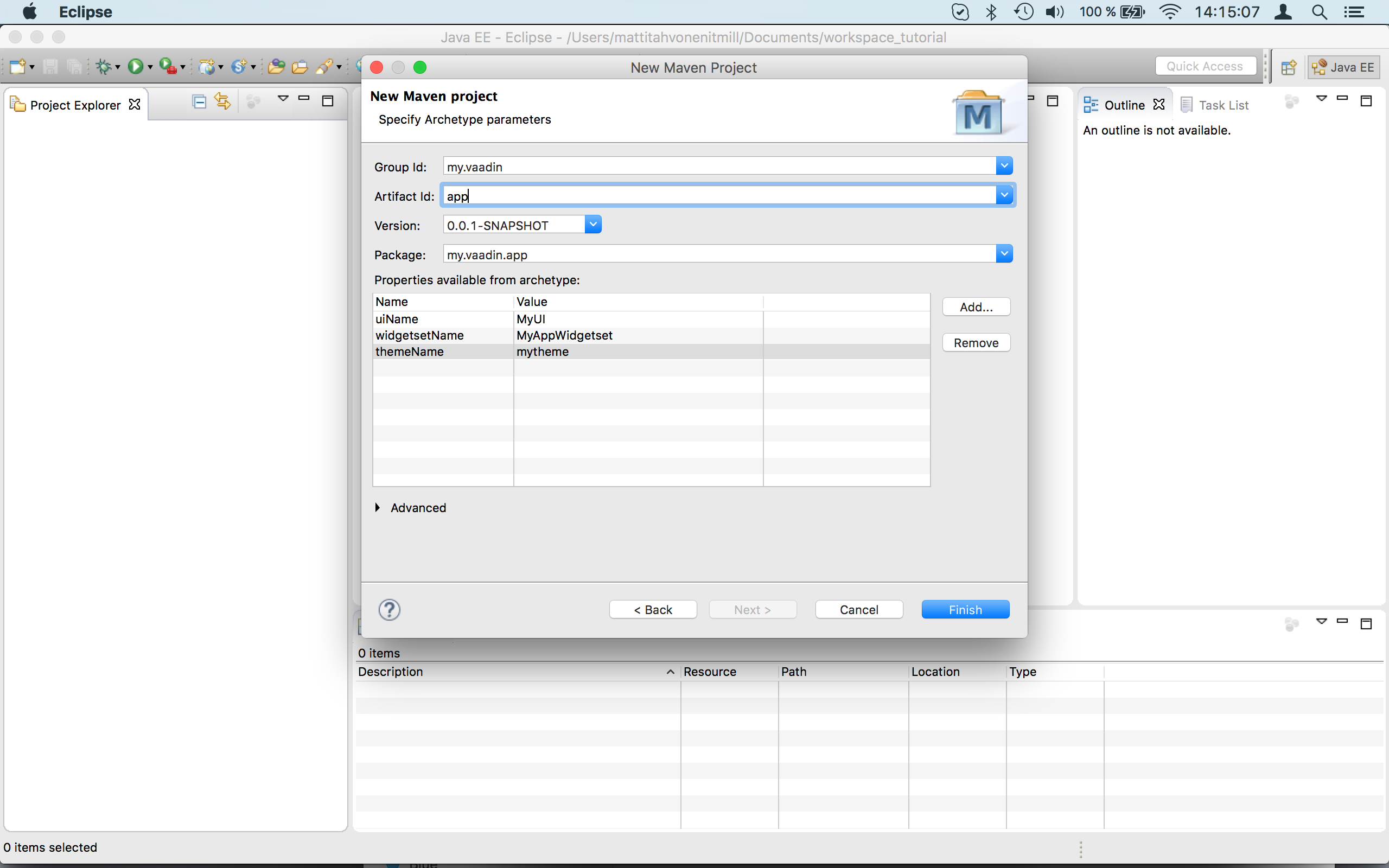Close the Outline tab with X

pyautogui.click(x=1159, y=105)
